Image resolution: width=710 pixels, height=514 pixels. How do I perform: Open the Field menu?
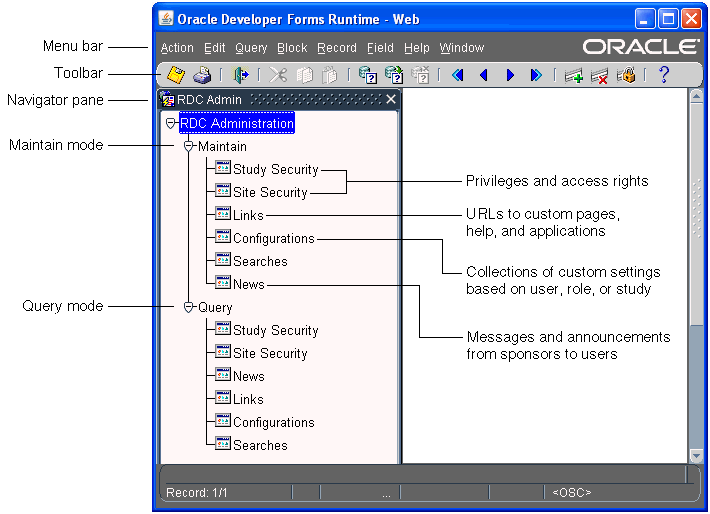pyautogui.click(x=380, y=48)
